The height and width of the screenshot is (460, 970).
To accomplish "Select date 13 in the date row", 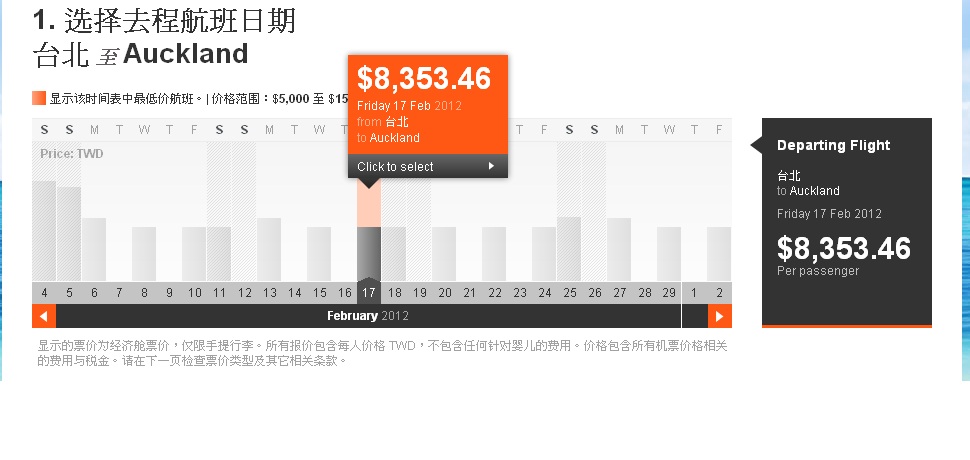I will click(269, 293).
